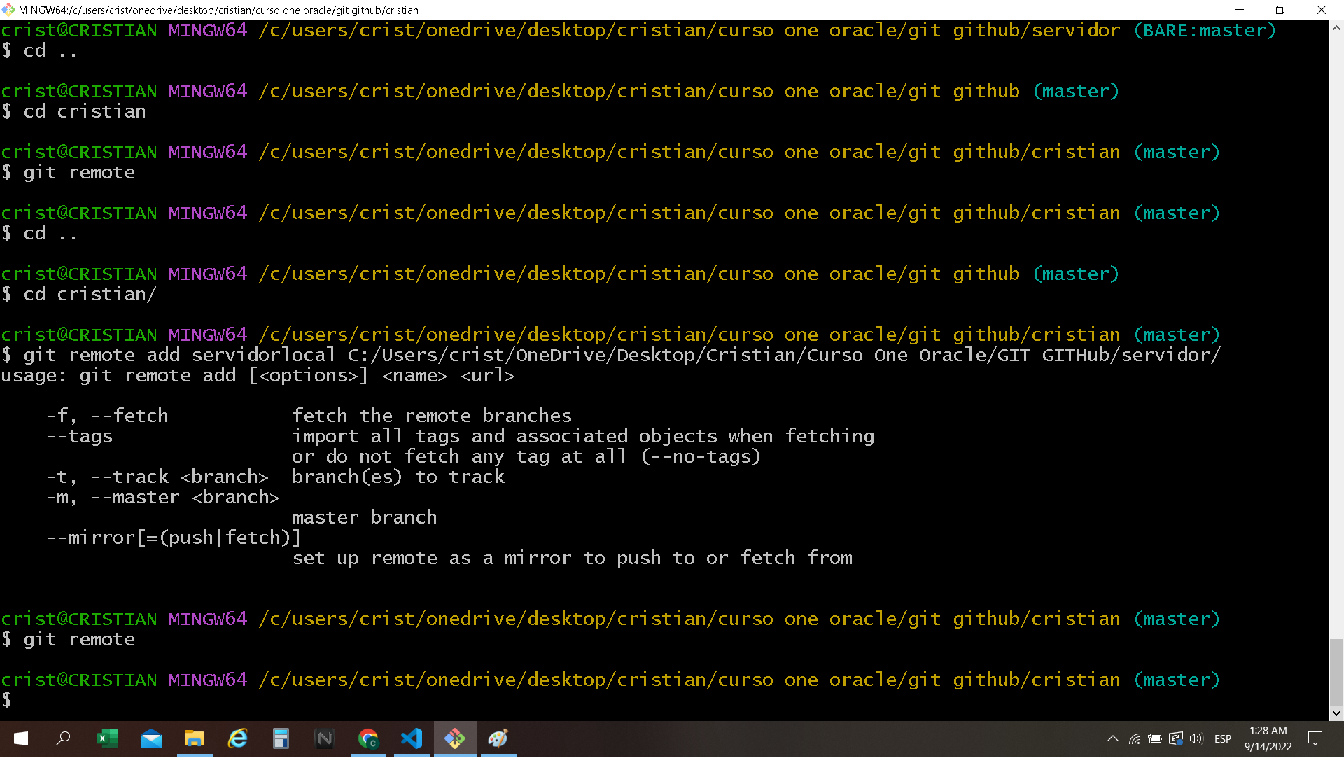Viewport: 1344px width, 757px height.
Task: Click the "usage: git remote add" line
Action: 258,376
